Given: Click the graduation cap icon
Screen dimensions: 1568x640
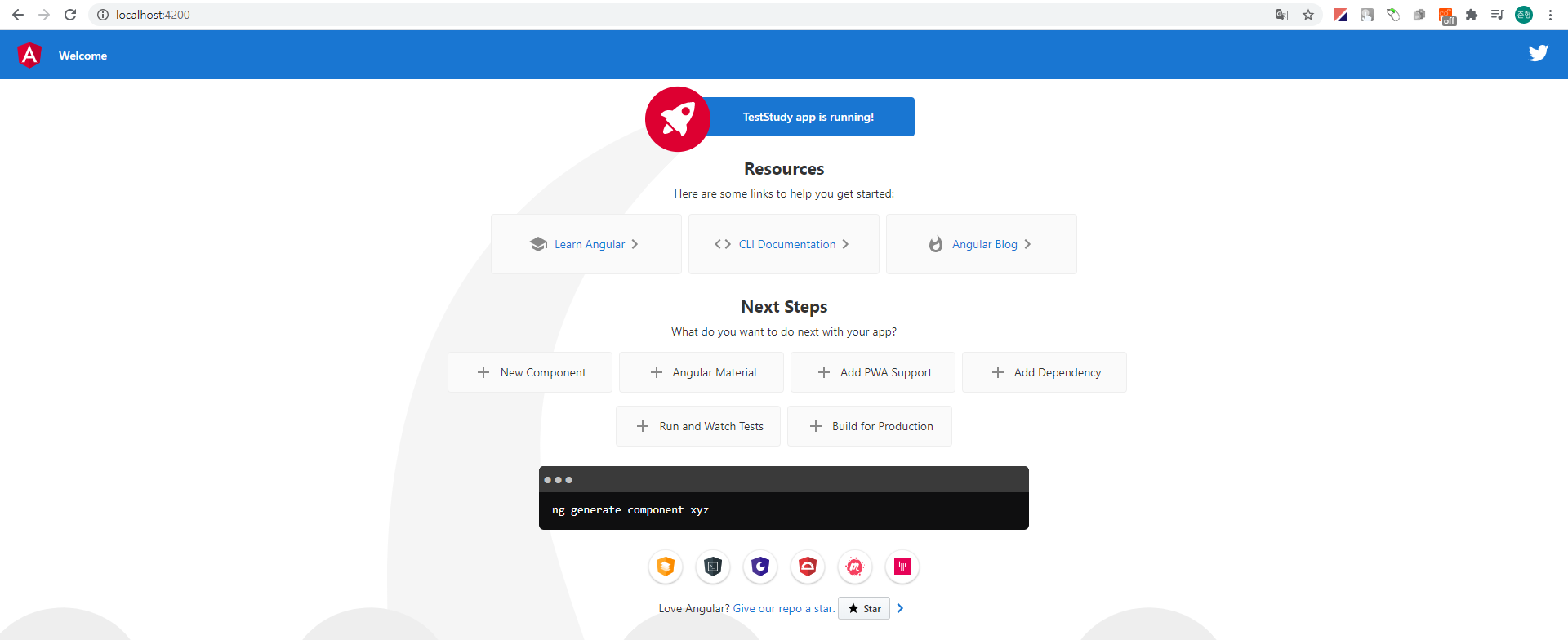Looking at the screenshot, I should (x=538, y=244).
